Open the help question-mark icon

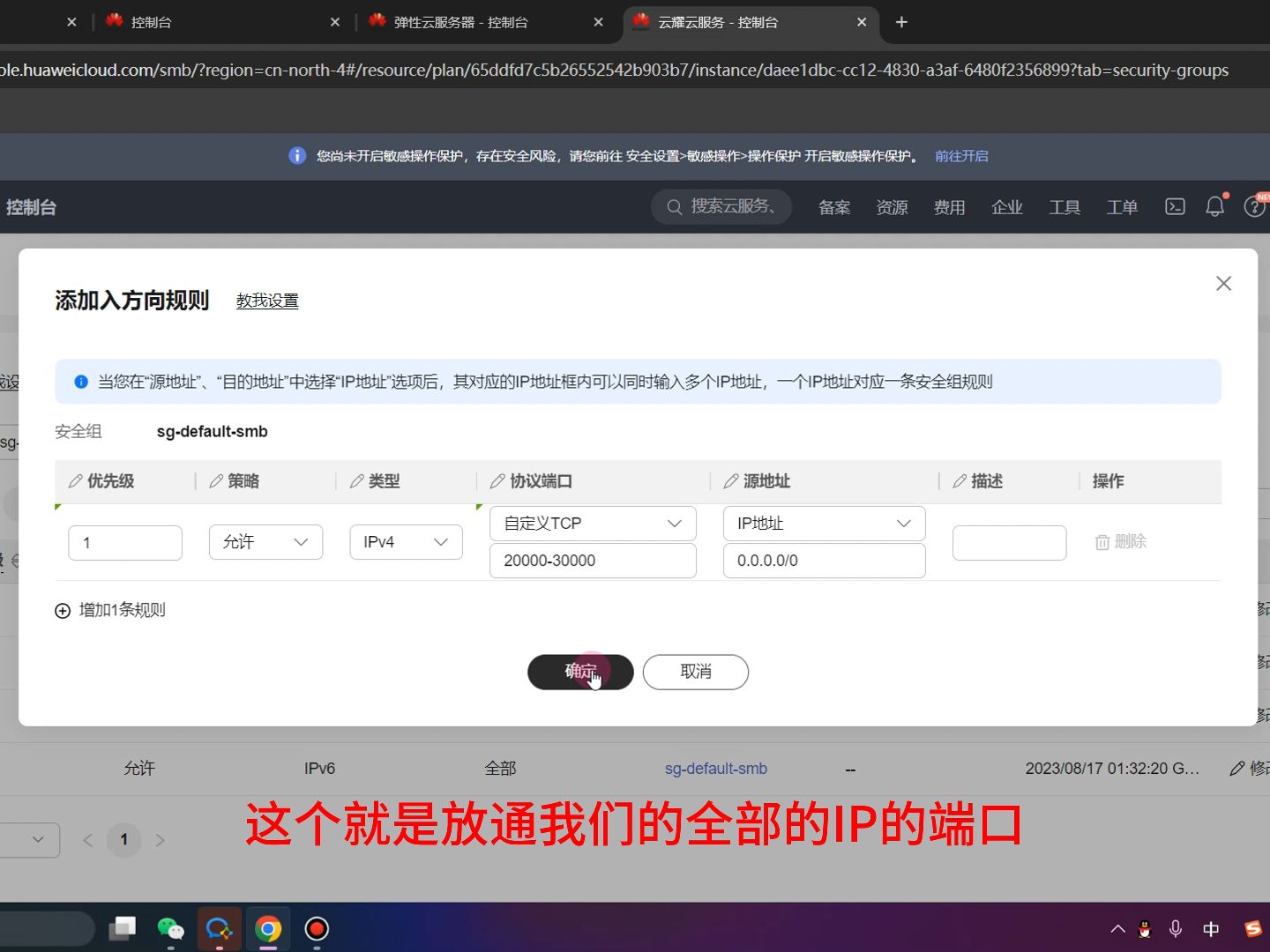click(1254, 206)
